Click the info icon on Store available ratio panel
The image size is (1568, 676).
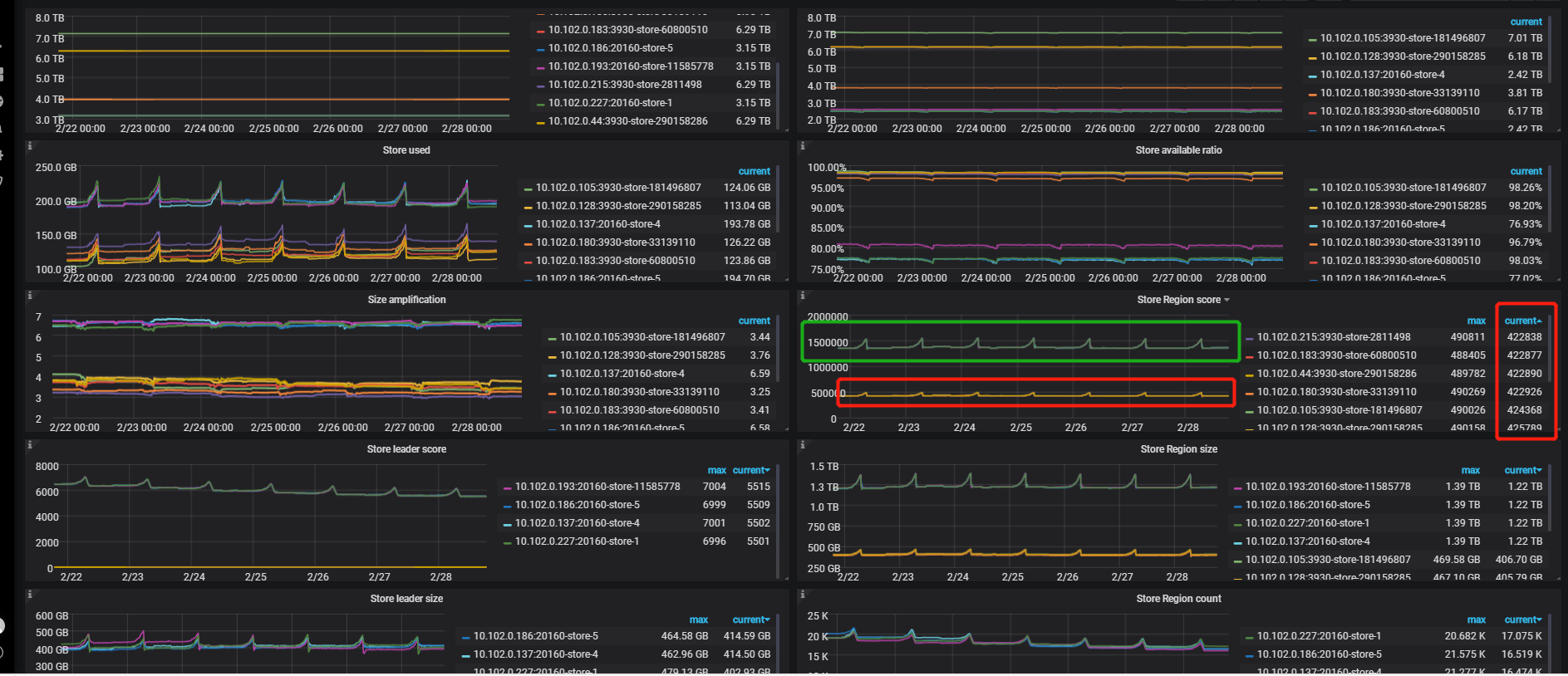[x=802, y=146]
